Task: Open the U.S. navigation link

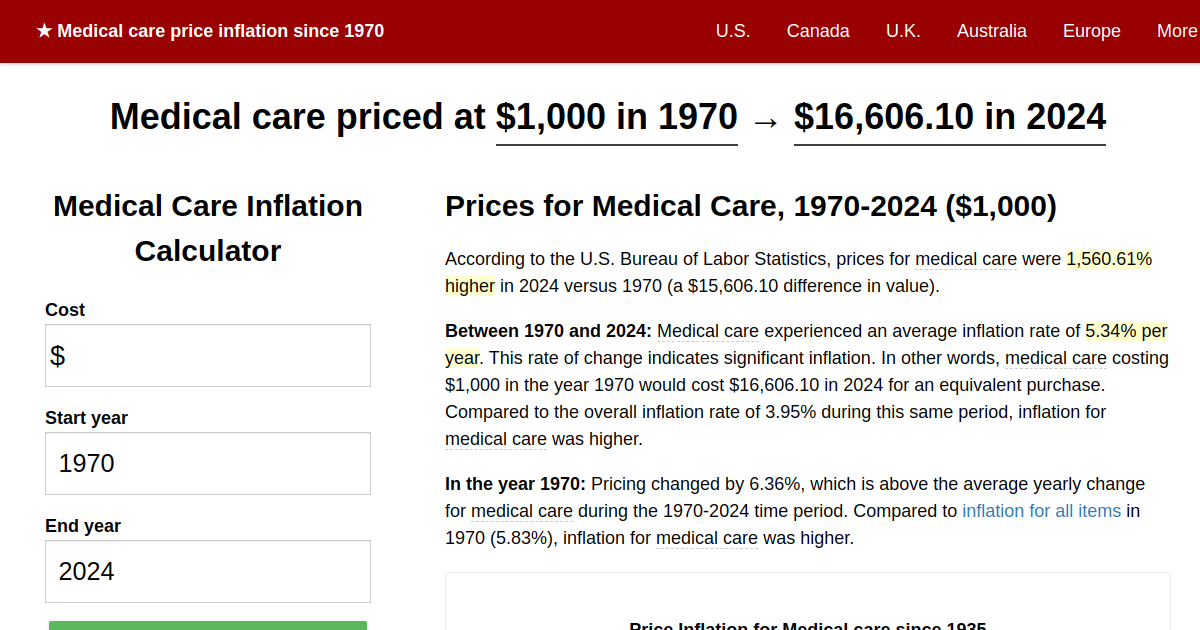Action: point(733,31)
